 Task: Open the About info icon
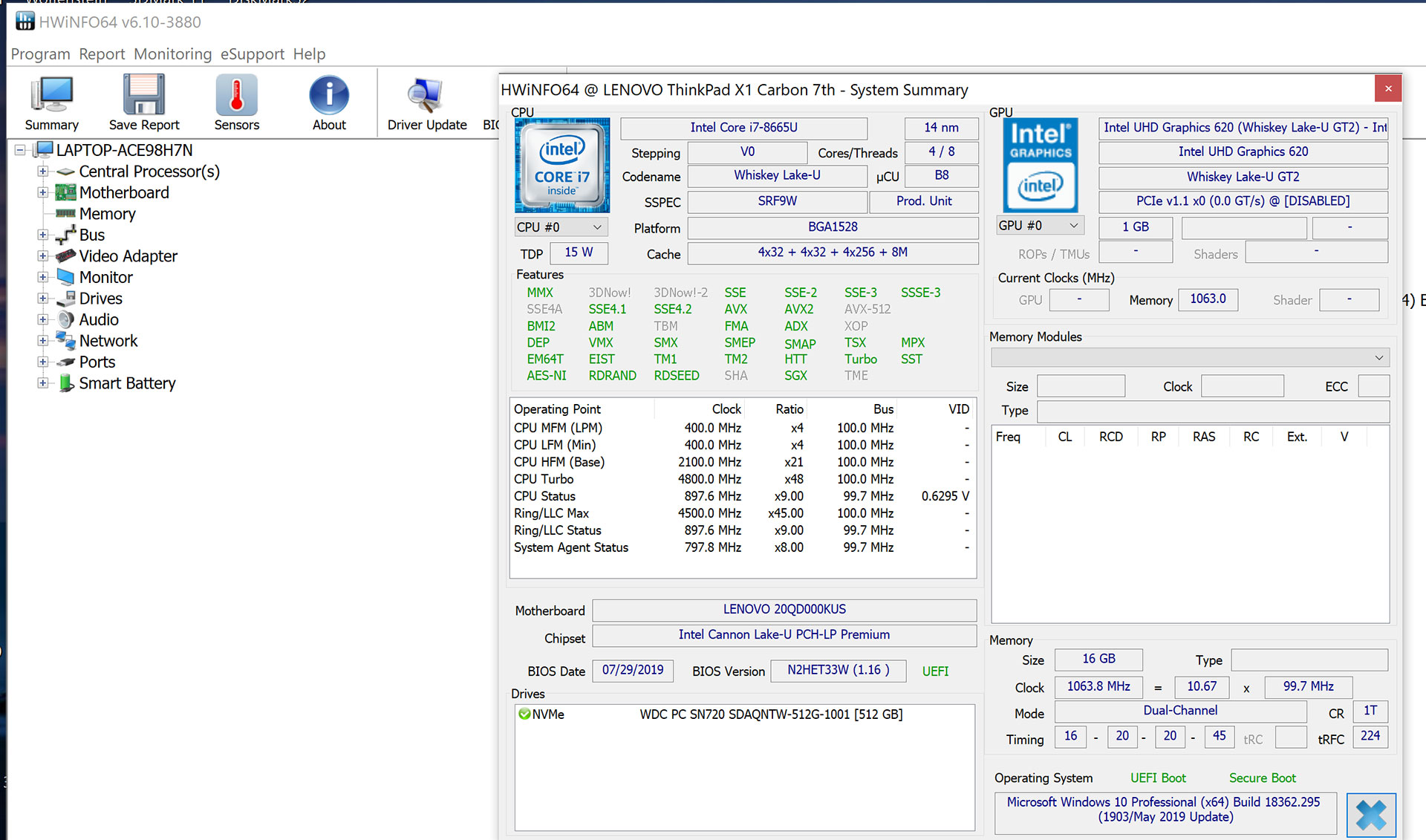pyautogui.click(x=329, y=95)
